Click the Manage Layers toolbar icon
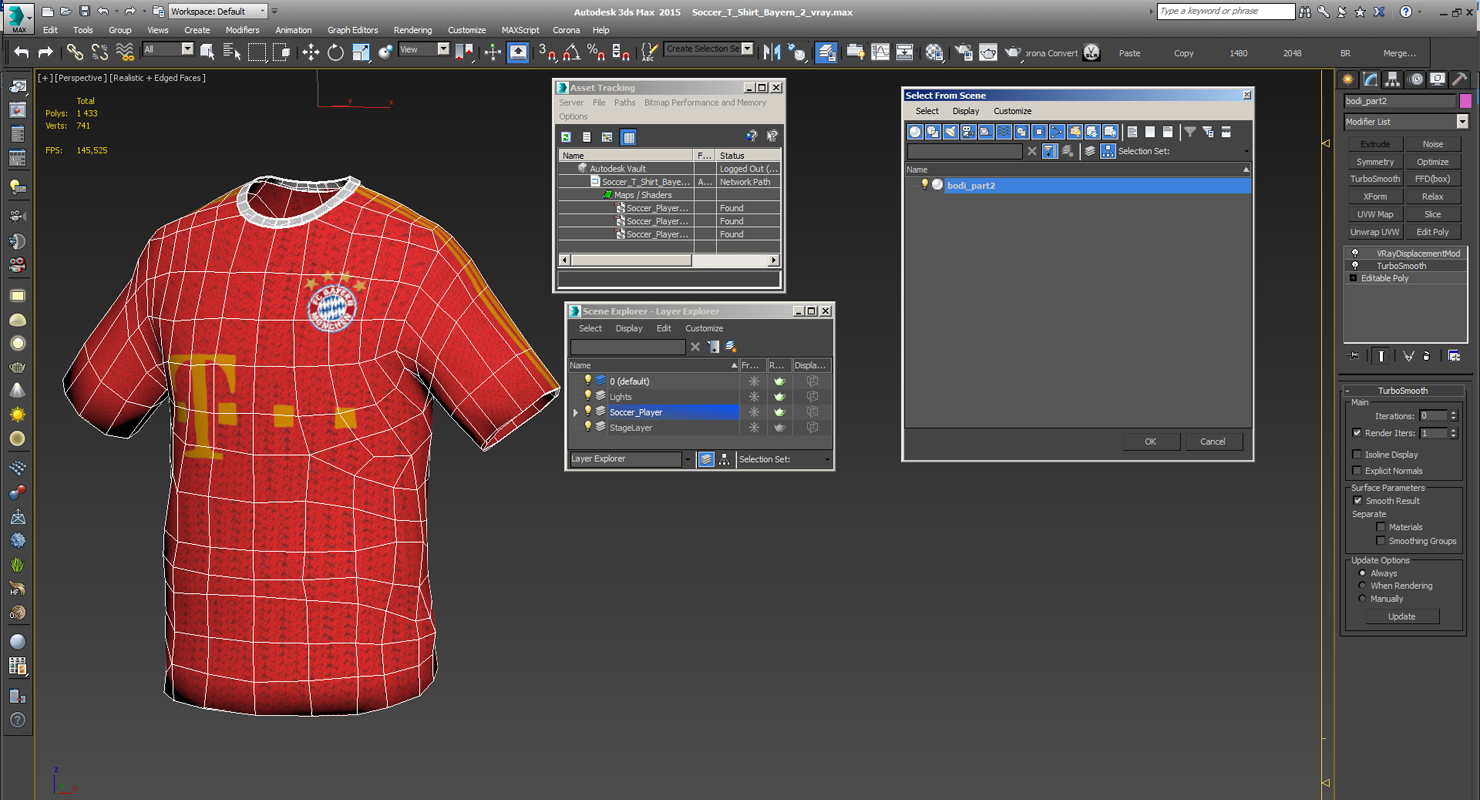 point(826,52)
